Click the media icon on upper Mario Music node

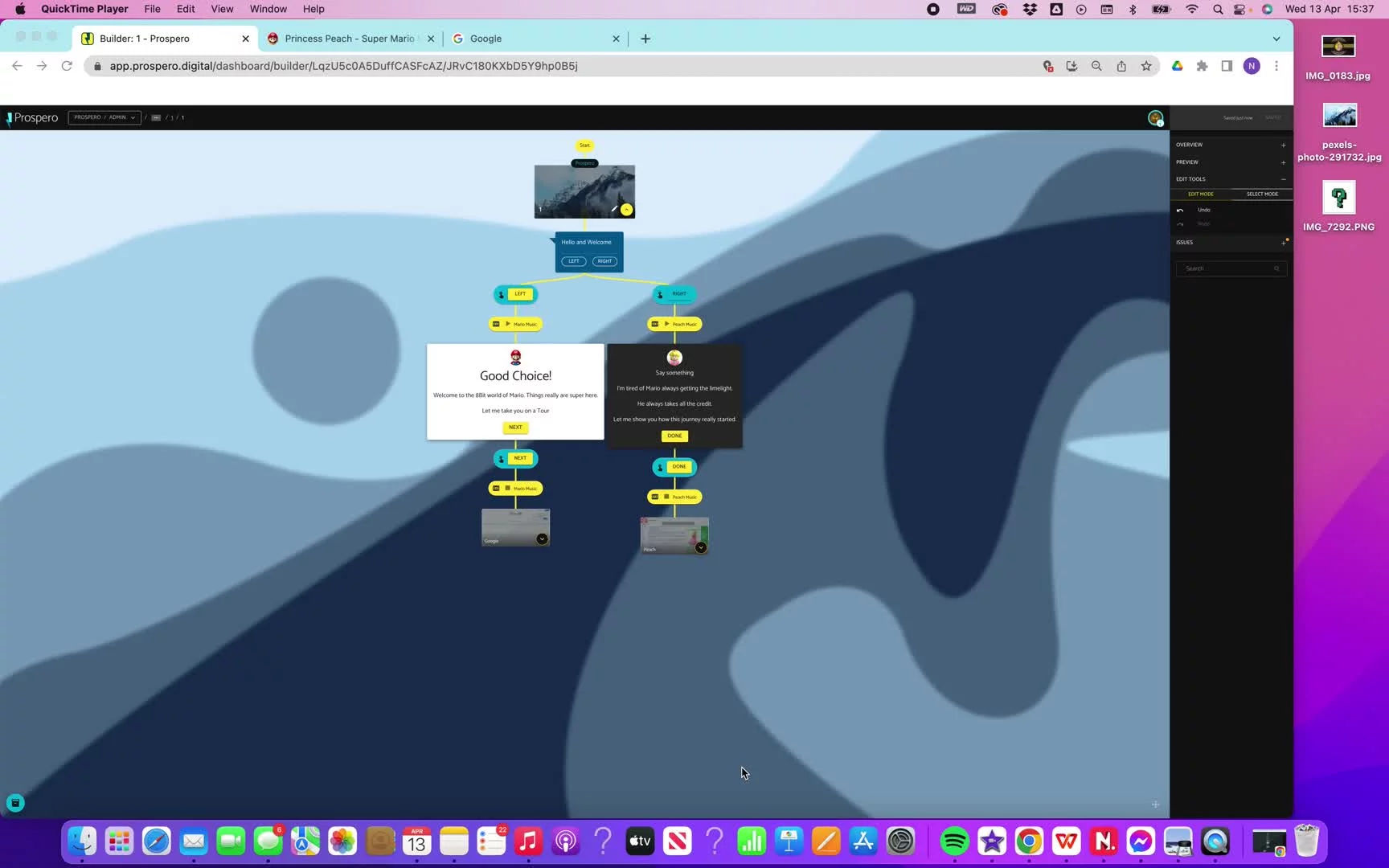click(496, 324)
